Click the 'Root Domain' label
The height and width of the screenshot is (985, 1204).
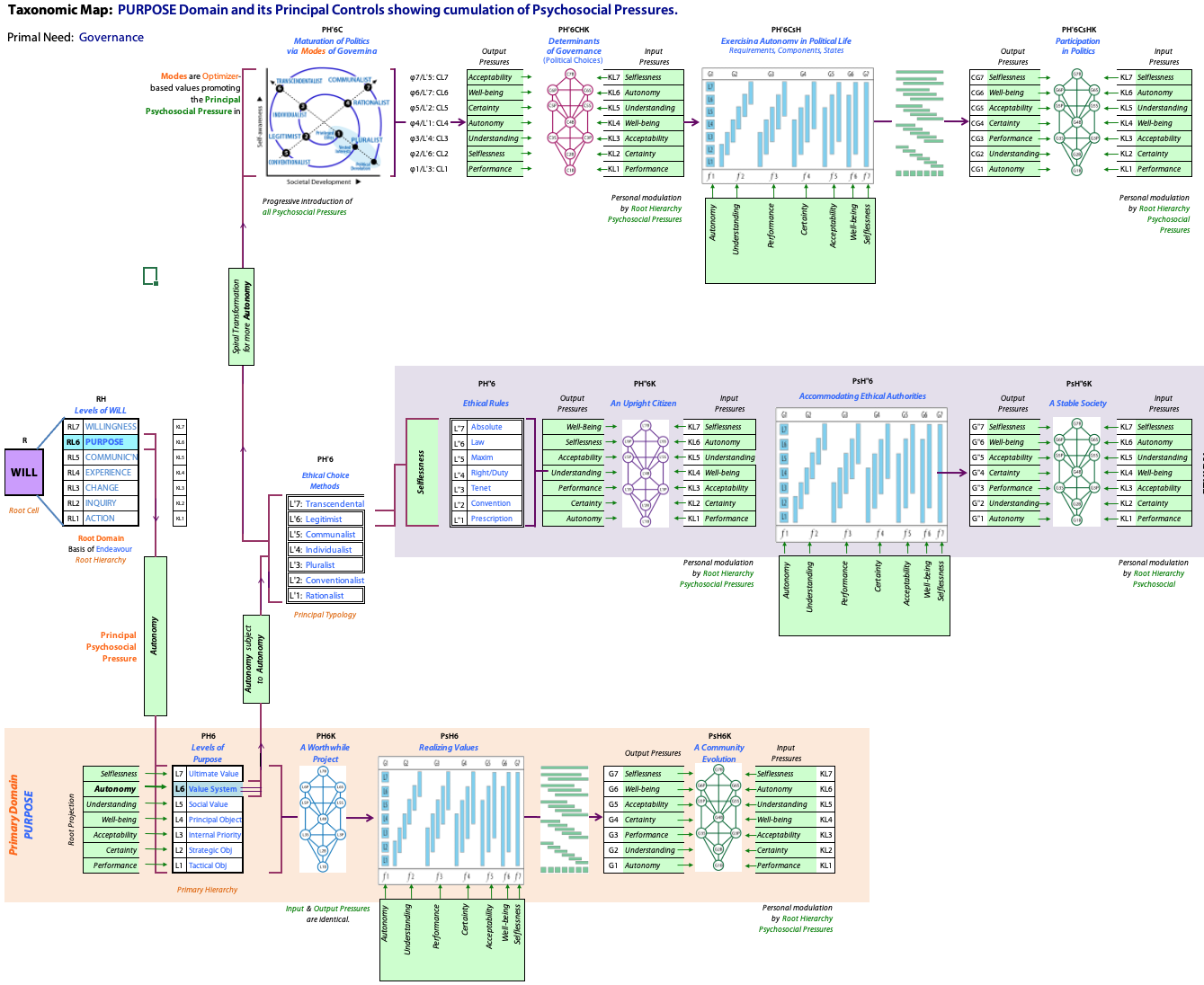tap(101, 538)
